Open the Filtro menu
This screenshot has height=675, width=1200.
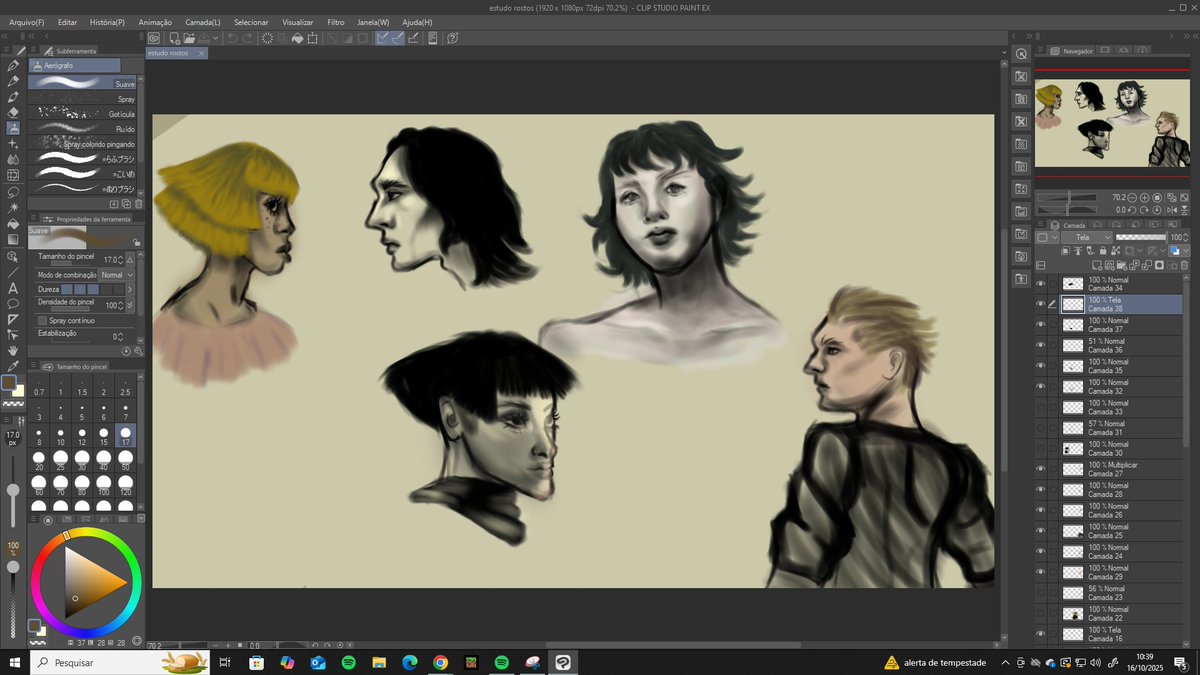tap(335, 21)
